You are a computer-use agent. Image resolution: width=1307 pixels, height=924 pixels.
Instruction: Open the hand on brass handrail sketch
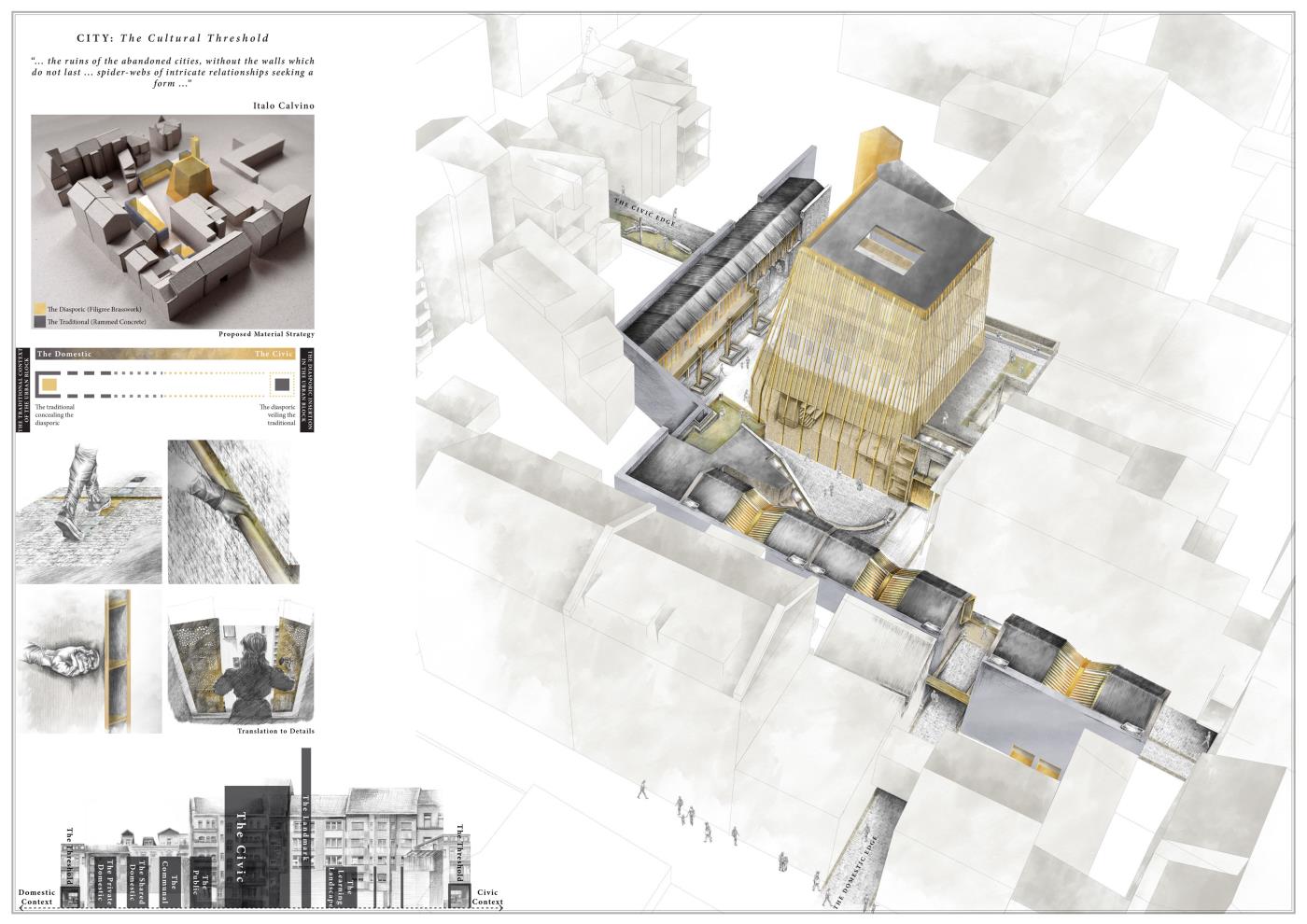click(234, 512)
